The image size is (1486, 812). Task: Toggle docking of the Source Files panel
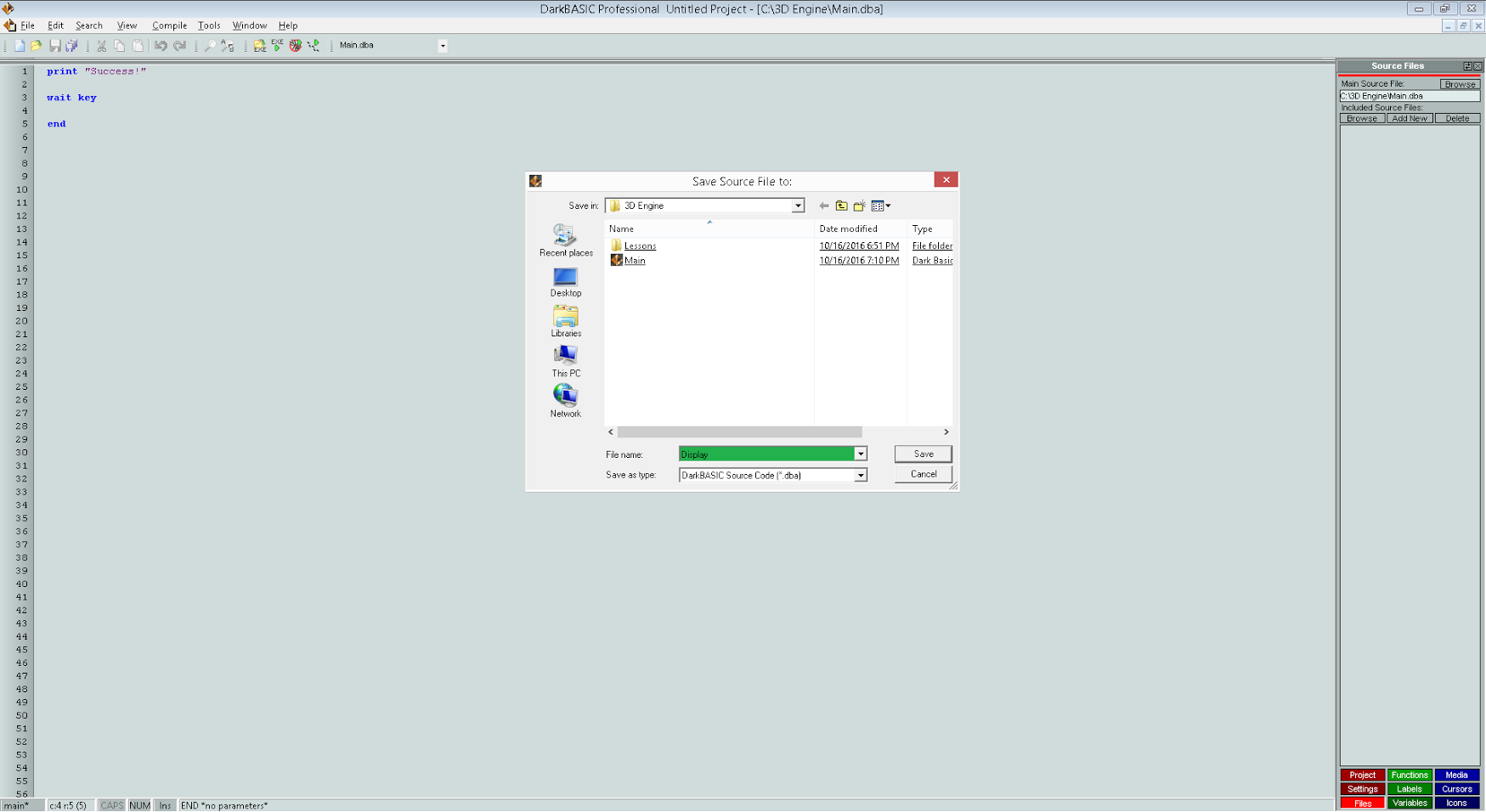point(1467,66)
